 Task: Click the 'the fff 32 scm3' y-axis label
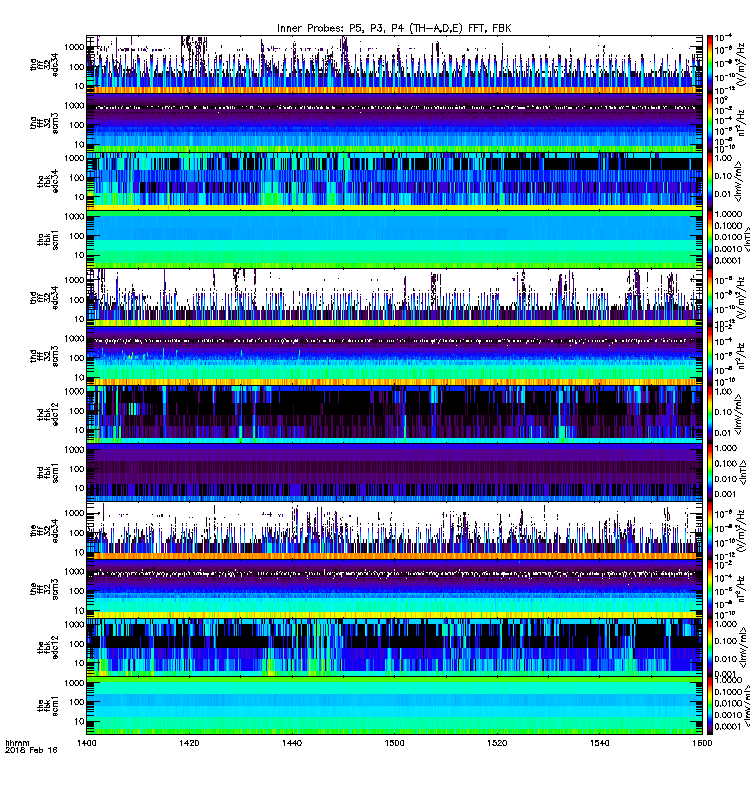click(44, 589)
